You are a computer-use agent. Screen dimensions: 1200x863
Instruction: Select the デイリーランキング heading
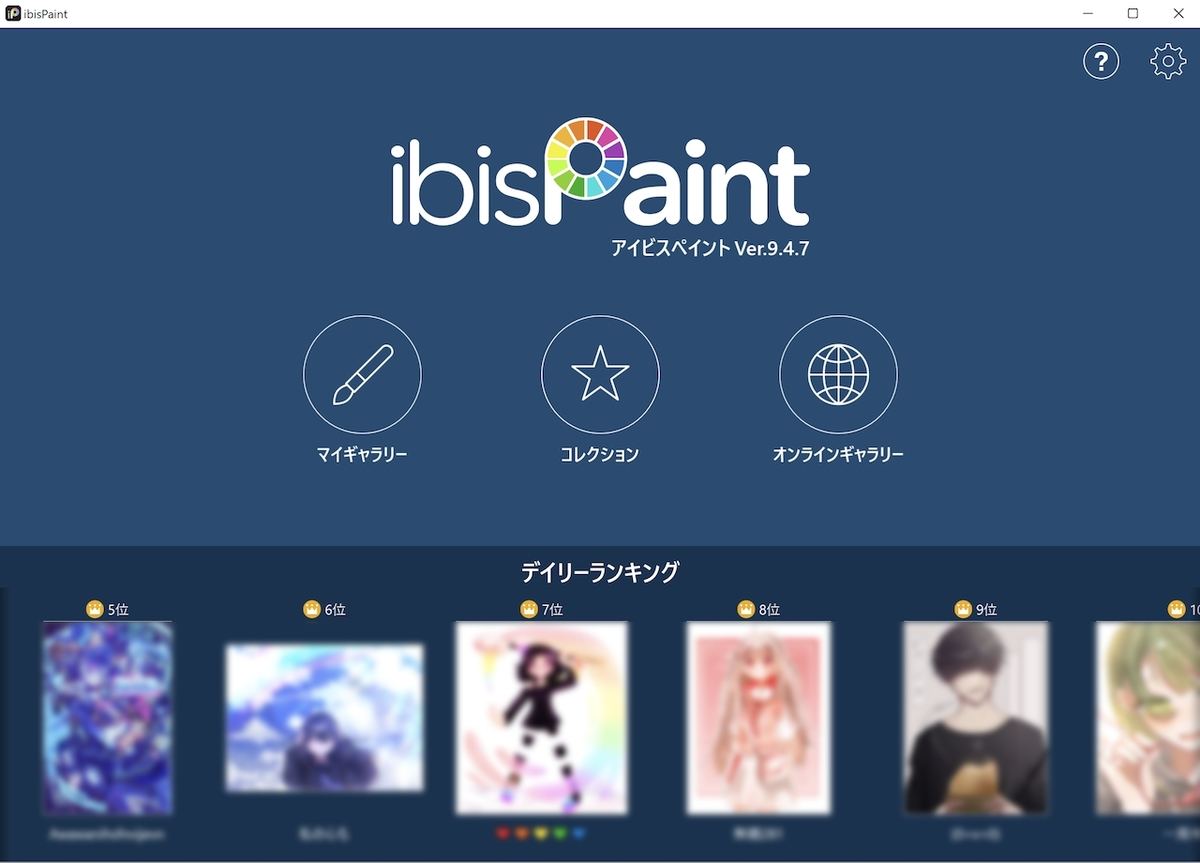click(600, 572)
